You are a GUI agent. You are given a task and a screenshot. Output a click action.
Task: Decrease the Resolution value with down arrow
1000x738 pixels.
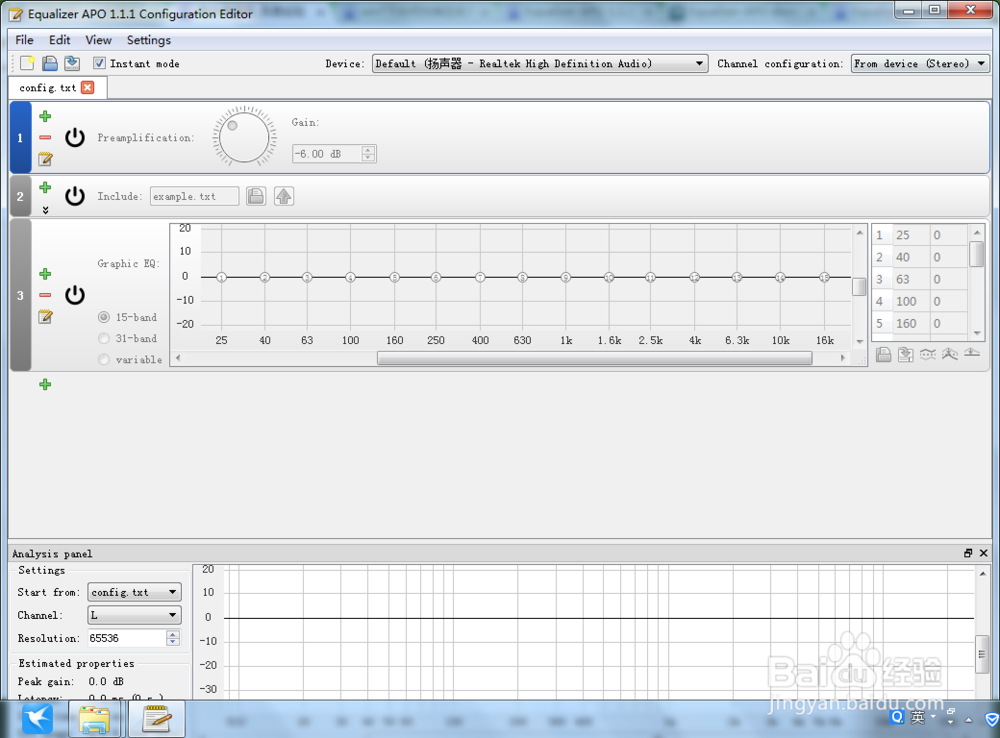click(x=173, y=642)
